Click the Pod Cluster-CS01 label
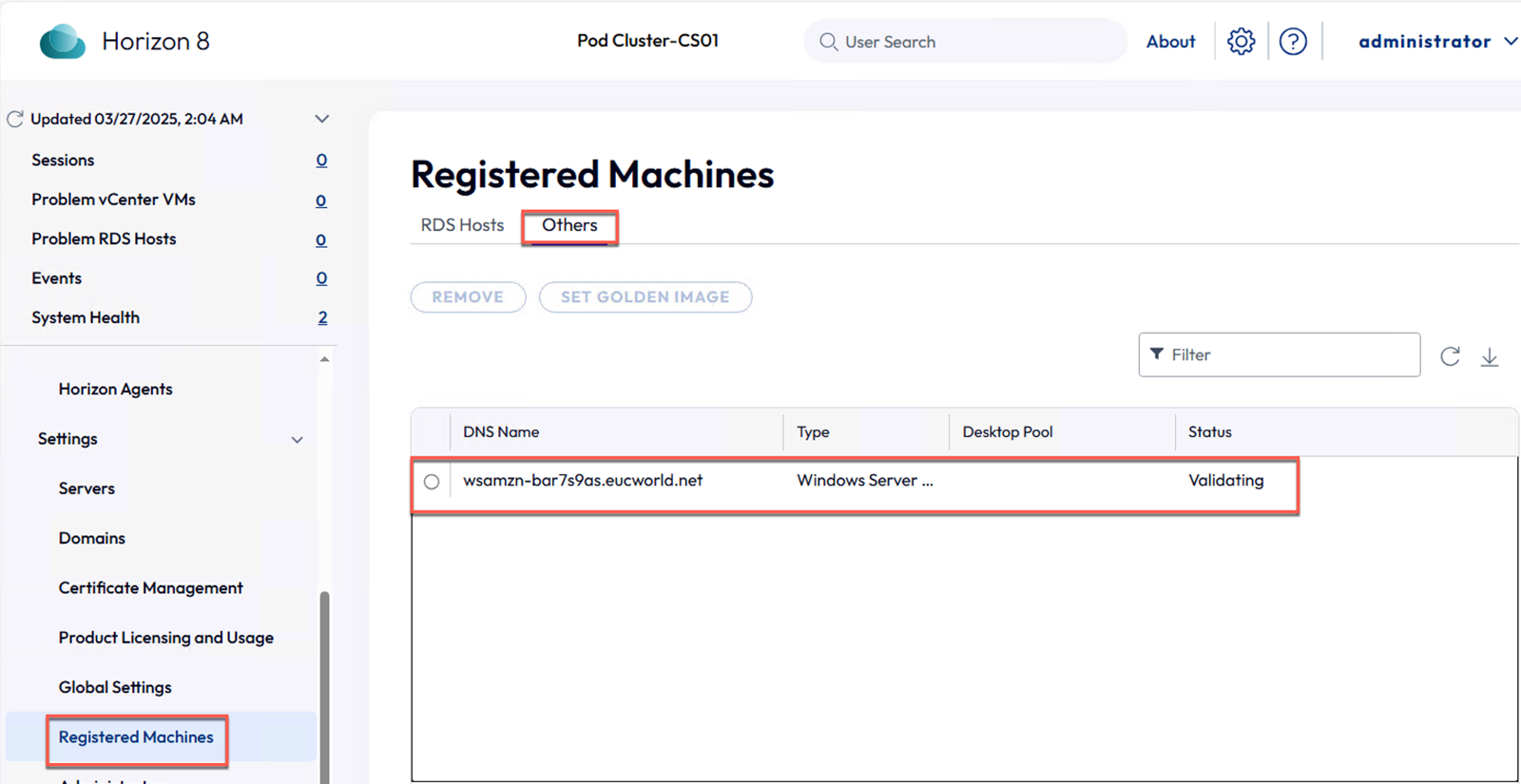The image size is (1521, 784). tap(647, 41)
